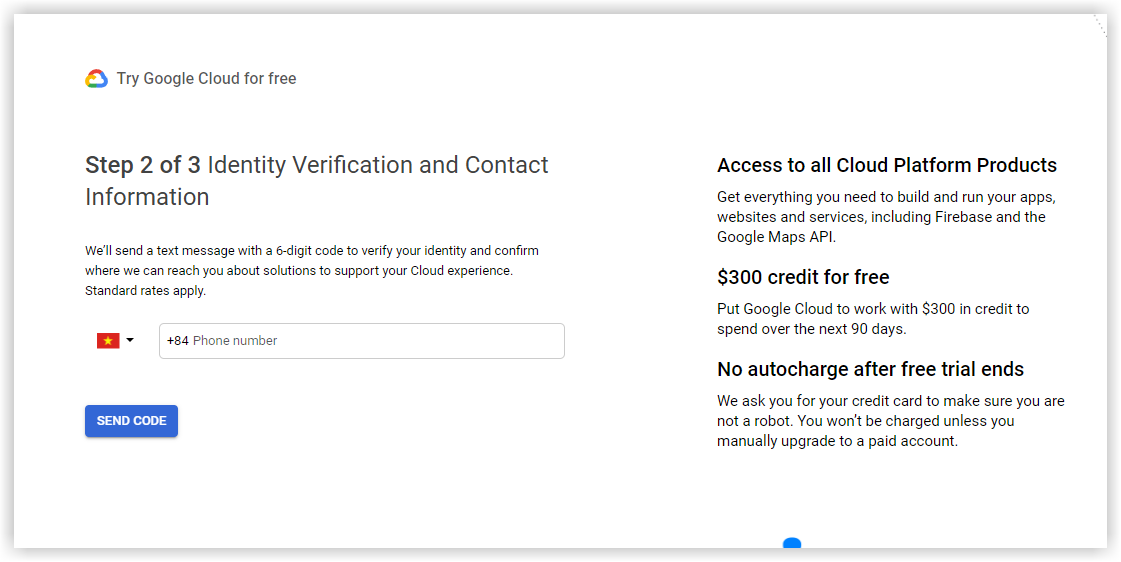
Task: Click the 'Step 2 of 3' heading text
Action: coord(143,165)
